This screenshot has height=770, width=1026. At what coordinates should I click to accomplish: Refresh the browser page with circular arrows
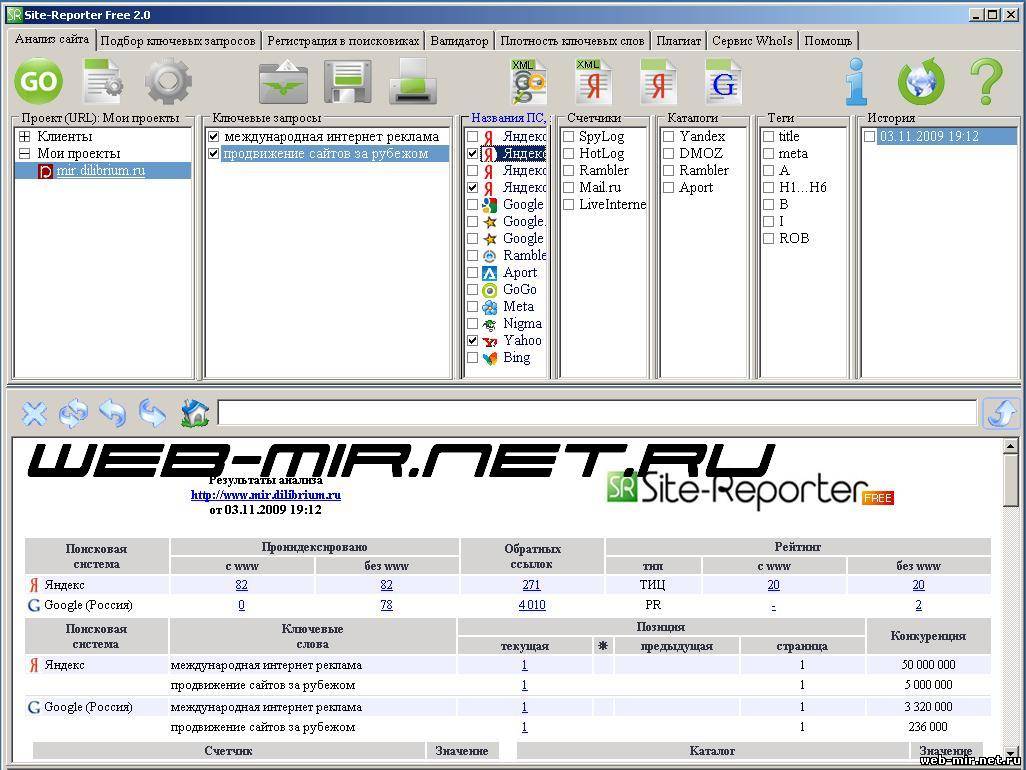(73, 413)
